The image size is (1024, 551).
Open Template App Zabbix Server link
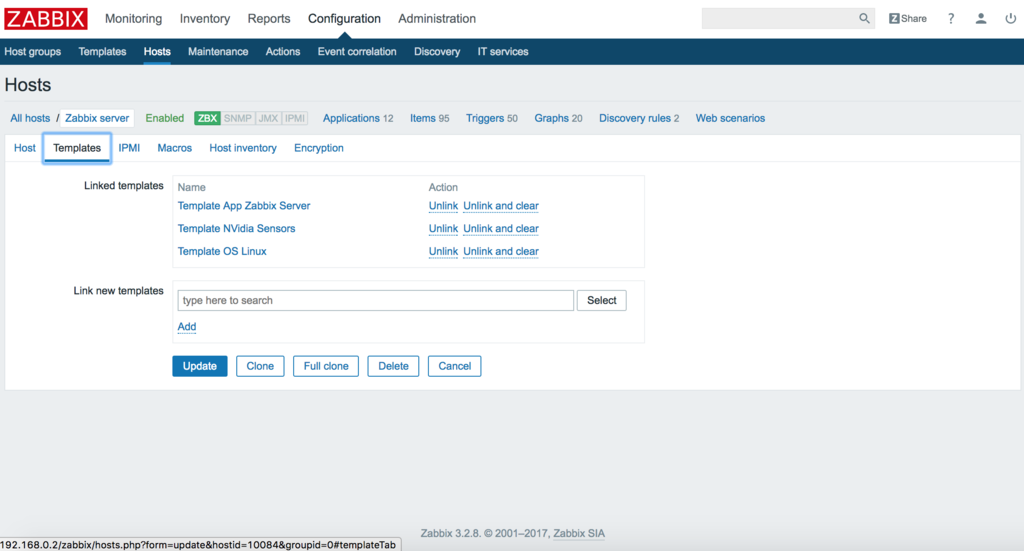[x=244, y=206]
